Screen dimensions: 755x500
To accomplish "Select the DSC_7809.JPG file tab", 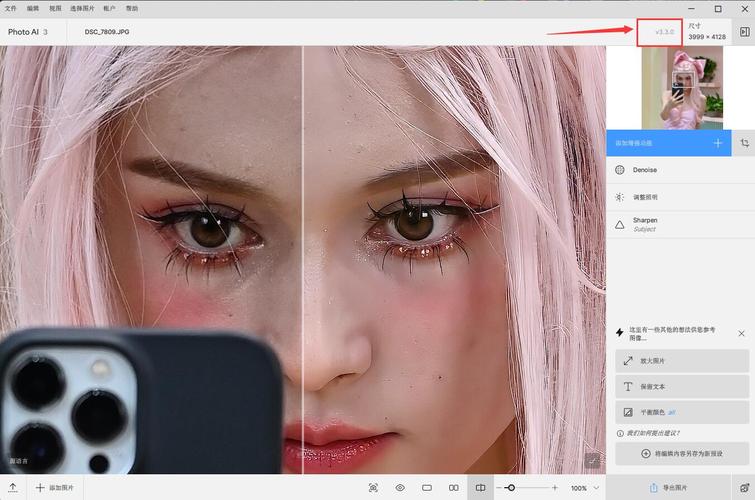I will 107,32.
